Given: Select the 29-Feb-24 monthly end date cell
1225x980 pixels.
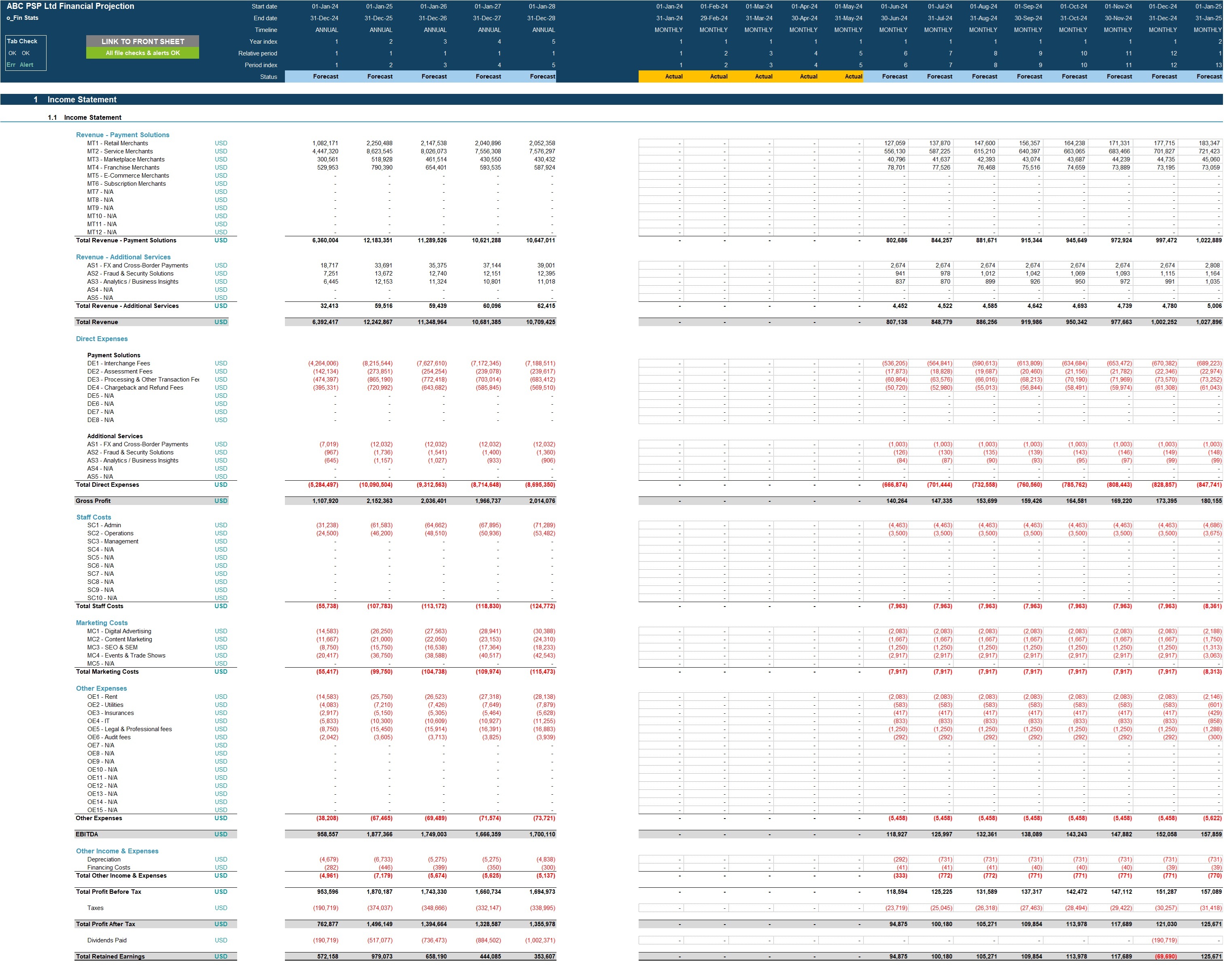Looking at the screenshot, I should (x=713, y=18).
